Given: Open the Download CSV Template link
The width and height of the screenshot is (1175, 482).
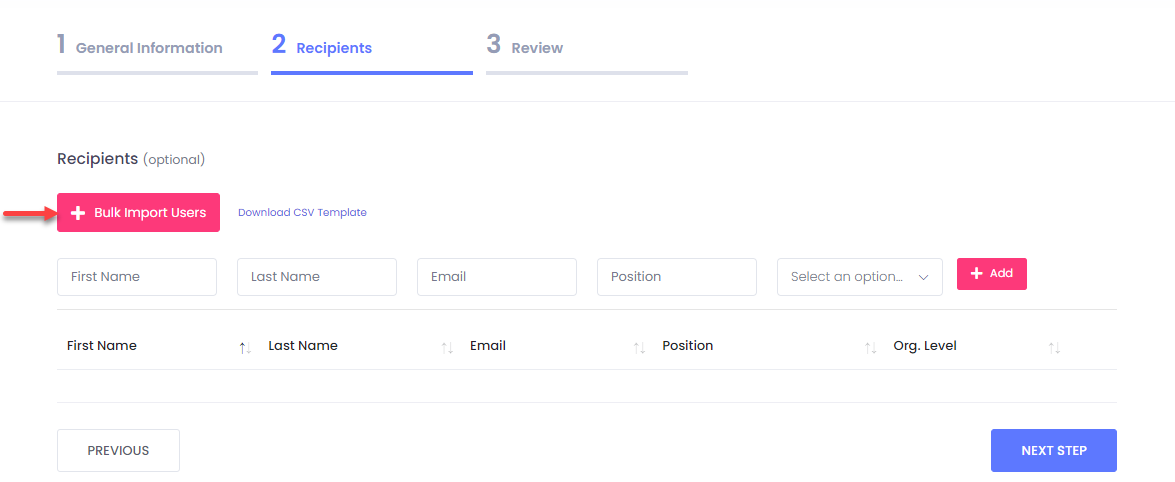Looking at the screenshot, I should click(302, 213).
